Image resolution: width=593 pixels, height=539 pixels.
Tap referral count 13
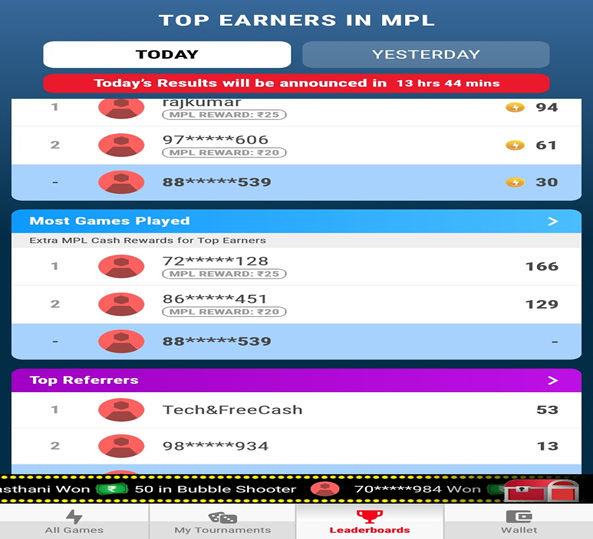(x=548, y=446)
